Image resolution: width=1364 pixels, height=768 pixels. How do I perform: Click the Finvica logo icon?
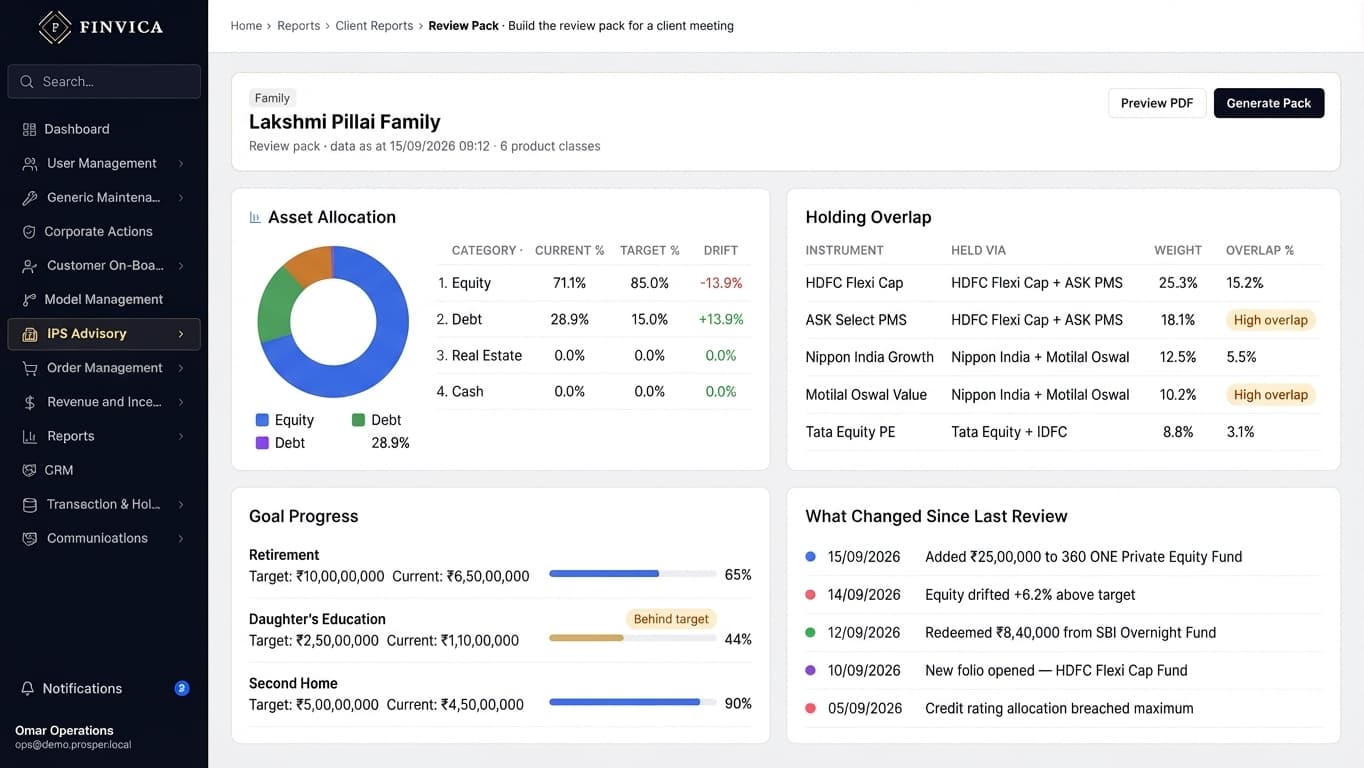tap(54, 27)
